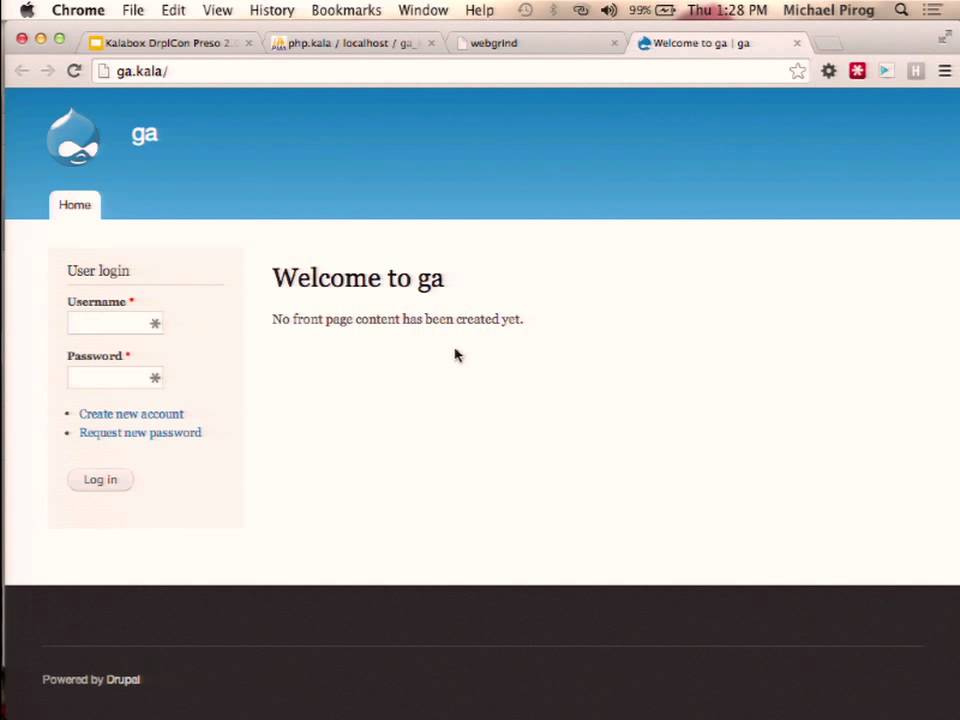Select the Welcome to ga tab
This screenshot has height=720, width=960.
[718, 43]
